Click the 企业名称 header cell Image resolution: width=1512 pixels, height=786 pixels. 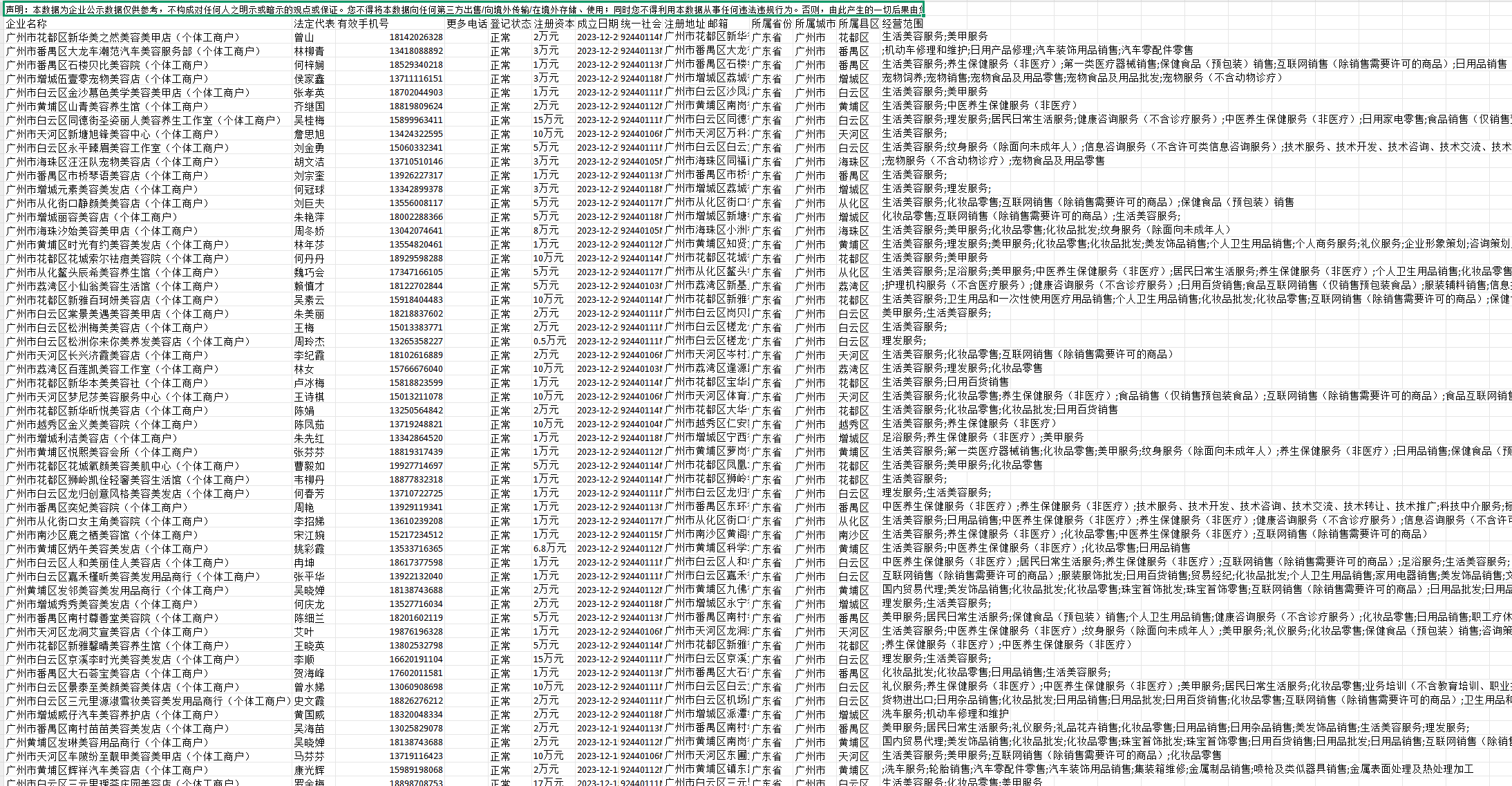(x=26, y=24)
